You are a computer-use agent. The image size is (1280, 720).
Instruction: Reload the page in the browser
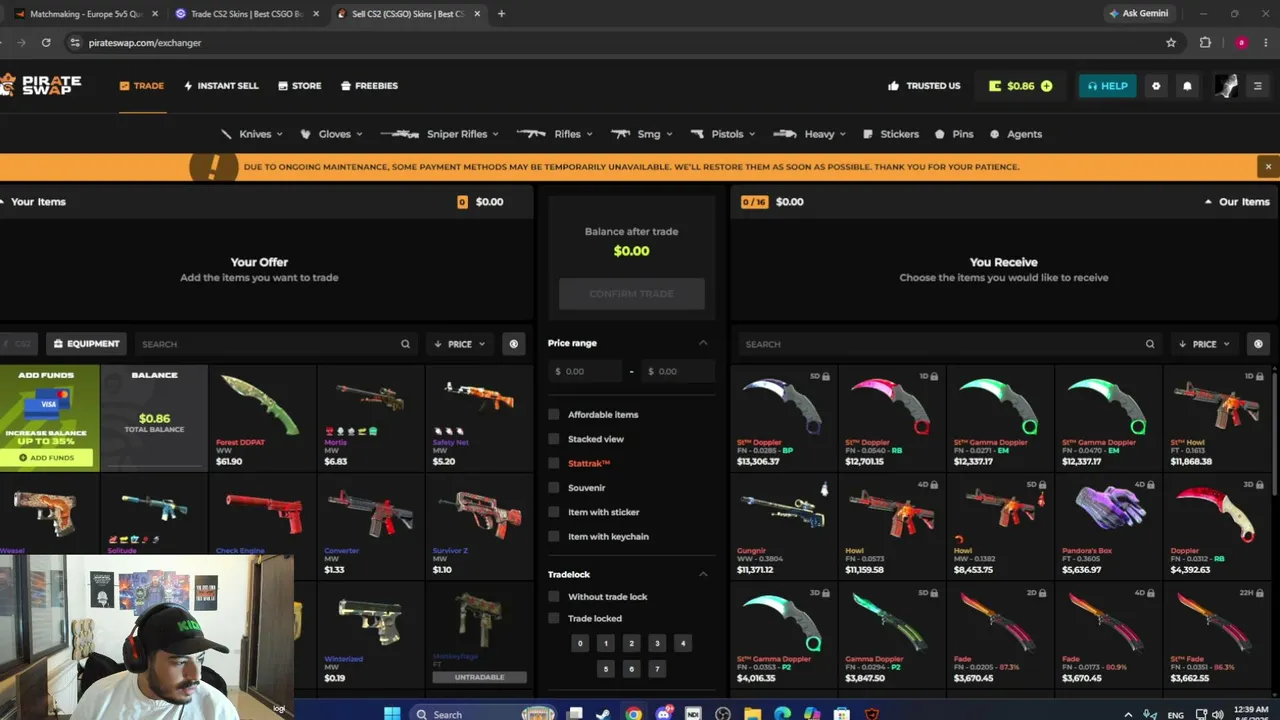coord(46,43)
